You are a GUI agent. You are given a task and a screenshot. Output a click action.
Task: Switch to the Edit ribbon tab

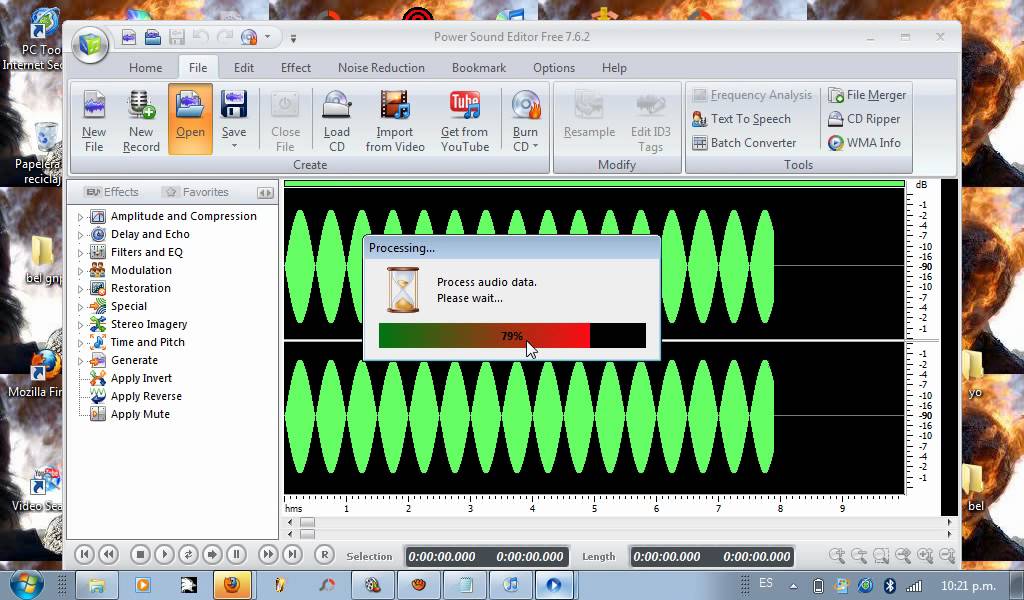click(x=244, y=68)
